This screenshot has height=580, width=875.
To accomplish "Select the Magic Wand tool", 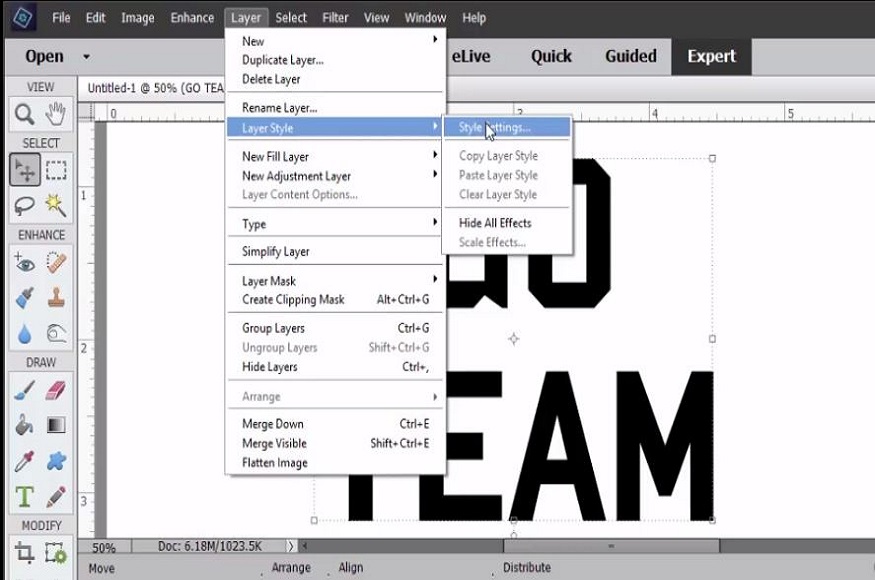I will tap(56, 205).
